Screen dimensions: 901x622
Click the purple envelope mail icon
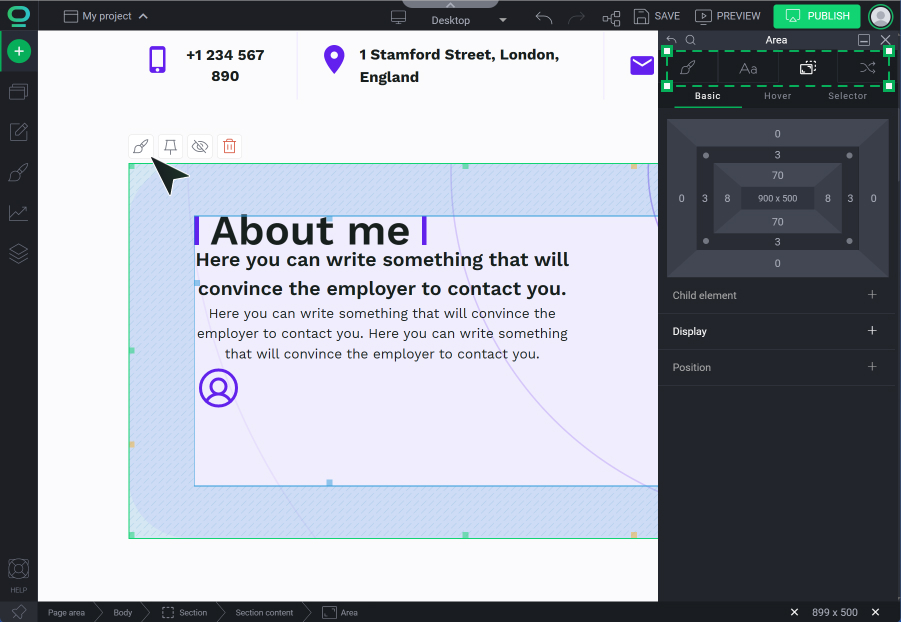point(642,66)
